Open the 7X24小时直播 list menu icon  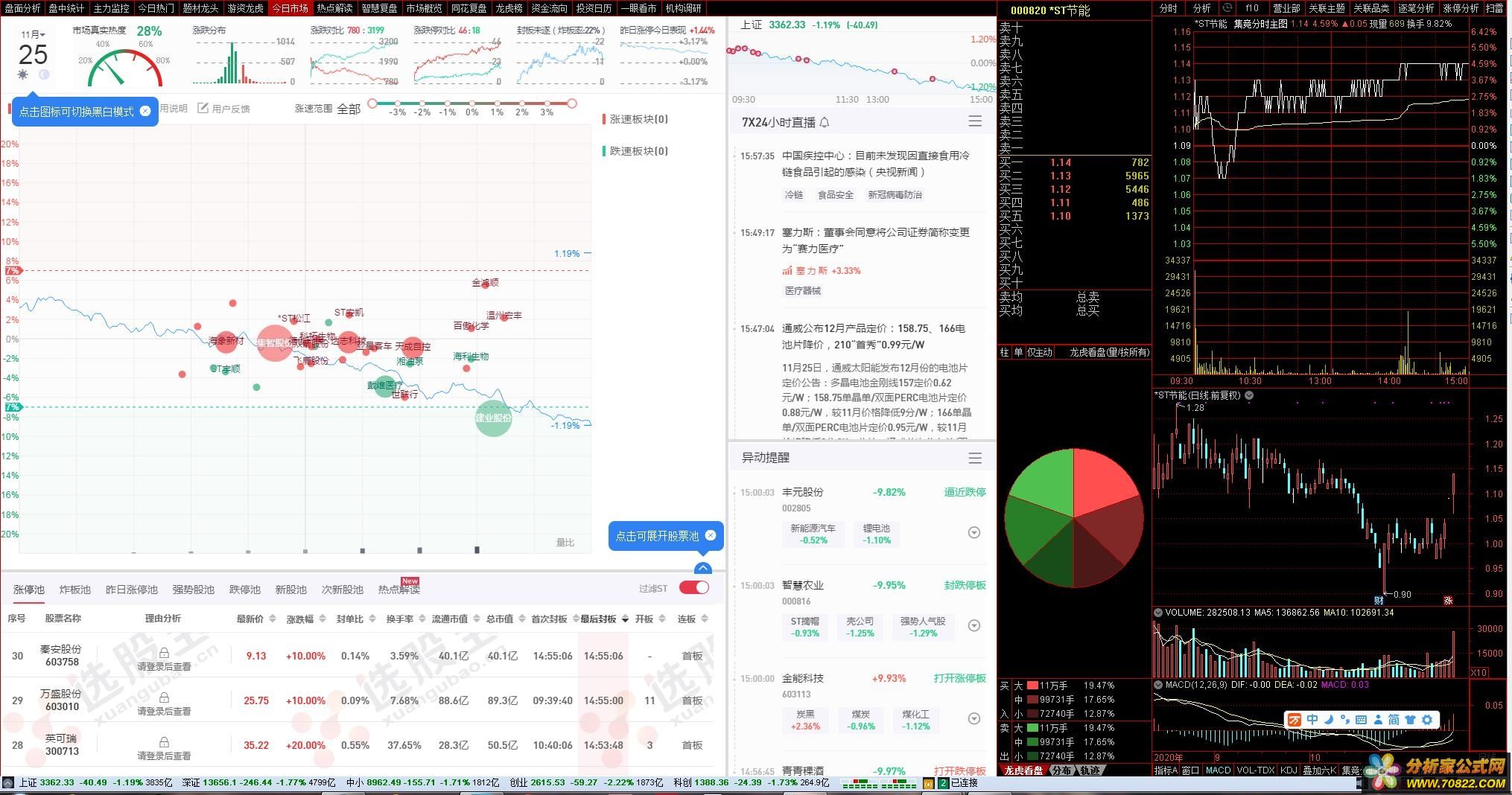pos(975,121)
